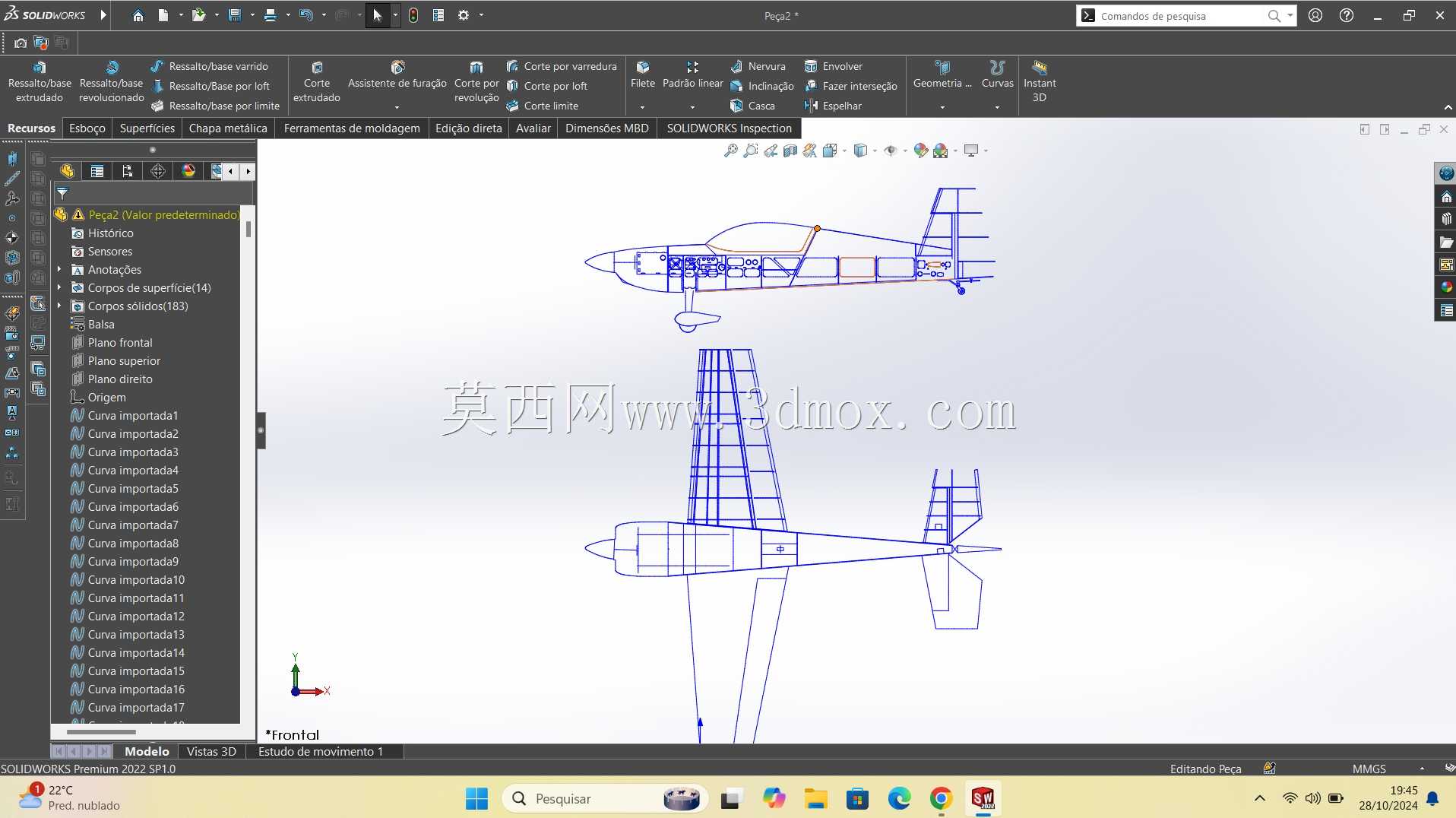Open Google Chrome from the taskbar
The height and width of the screenshot is (818, 1456).
click(941, 798)
